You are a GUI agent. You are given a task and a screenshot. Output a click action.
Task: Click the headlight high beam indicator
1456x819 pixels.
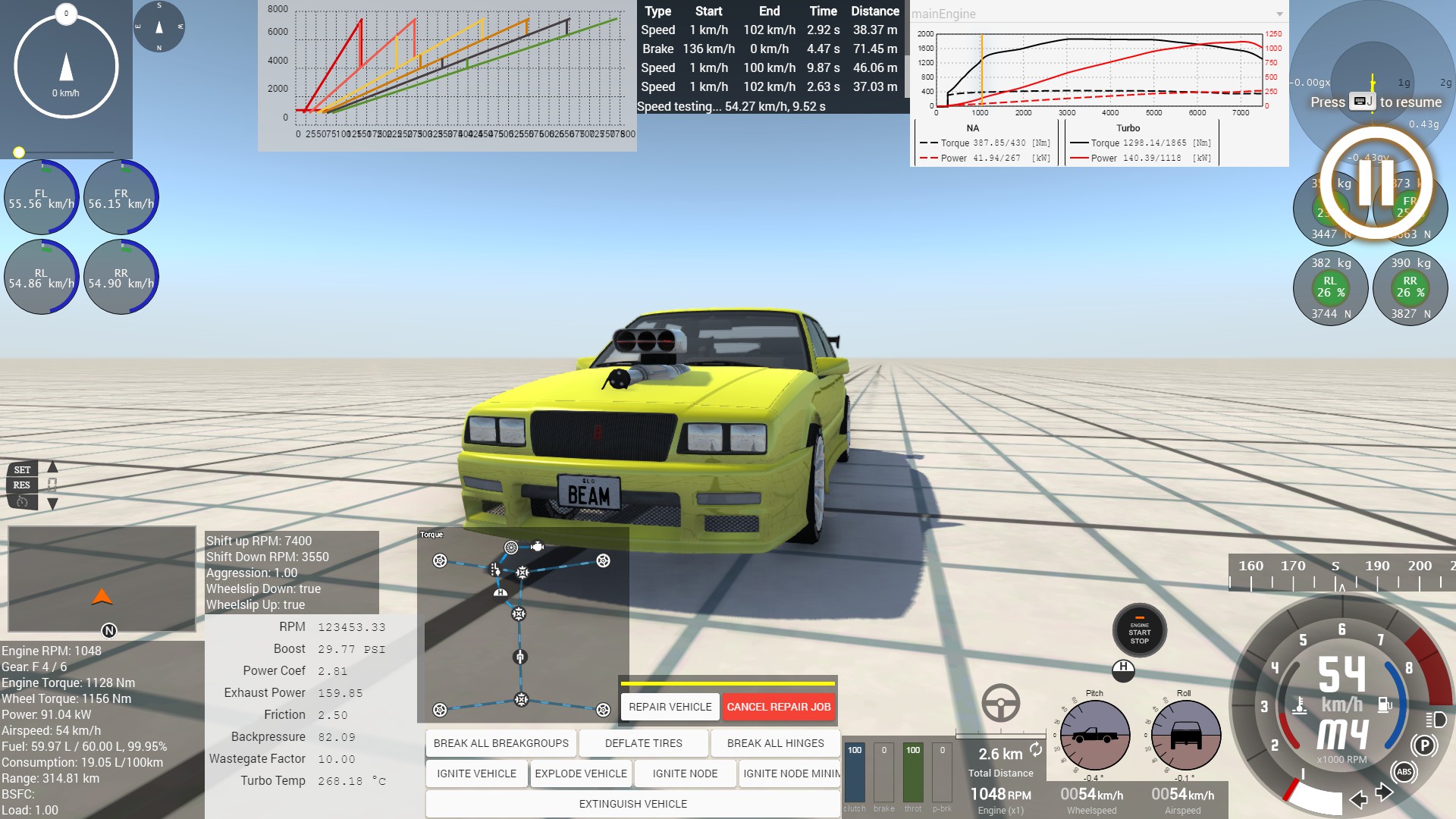1436,720
